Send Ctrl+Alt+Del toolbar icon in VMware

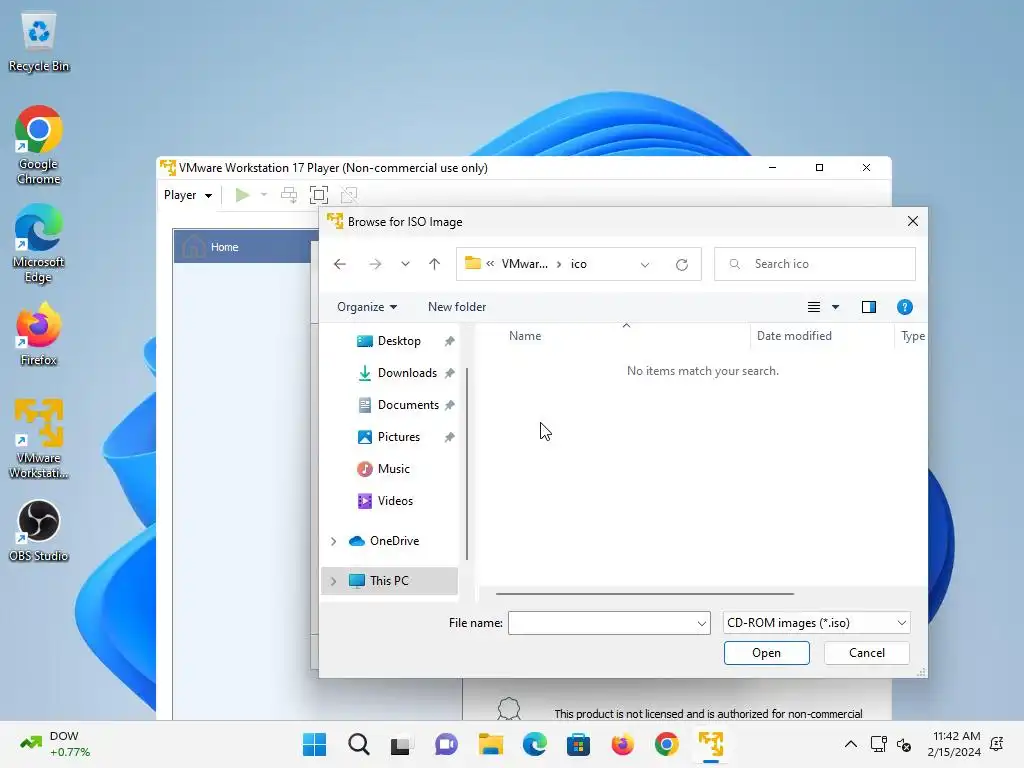[x=289, y=195]
